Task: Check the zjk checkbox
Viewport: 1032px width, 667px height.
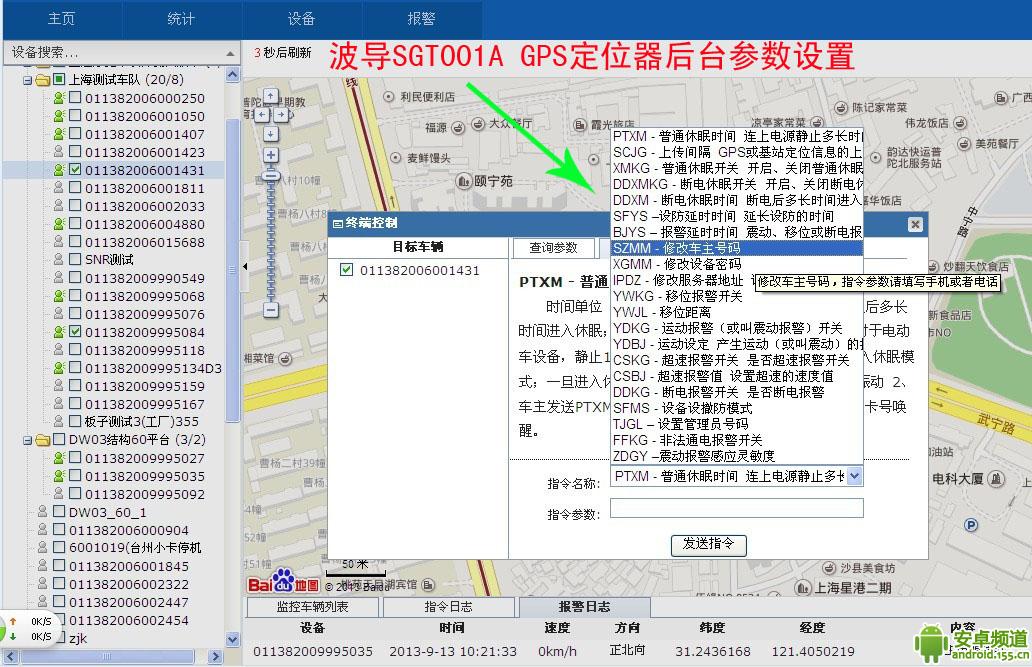Action: [59, 637]
